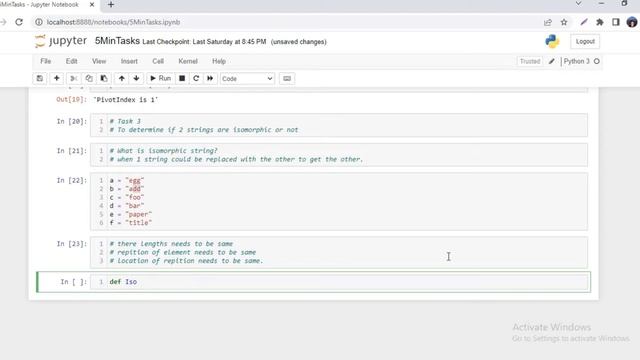Open the tab search chevron
The image size is (640, 360).
click(578, 4)
